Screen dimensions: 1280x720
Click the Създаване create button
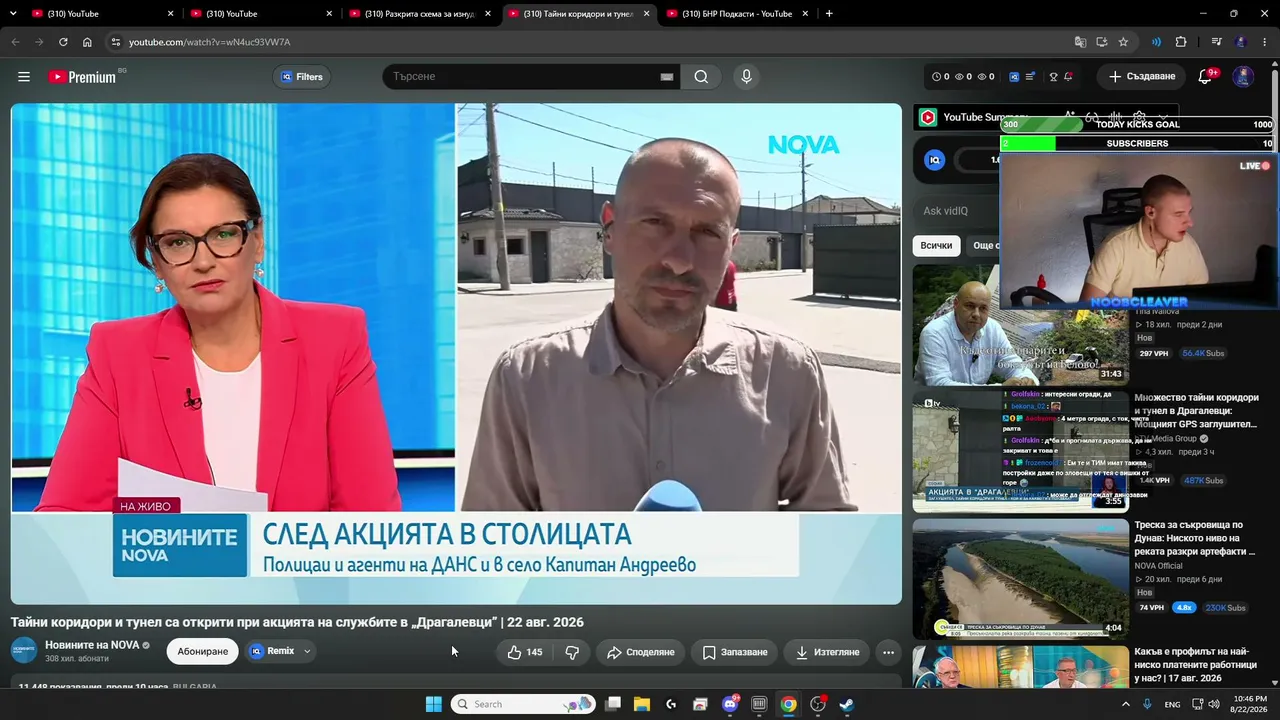point(1141,77)
